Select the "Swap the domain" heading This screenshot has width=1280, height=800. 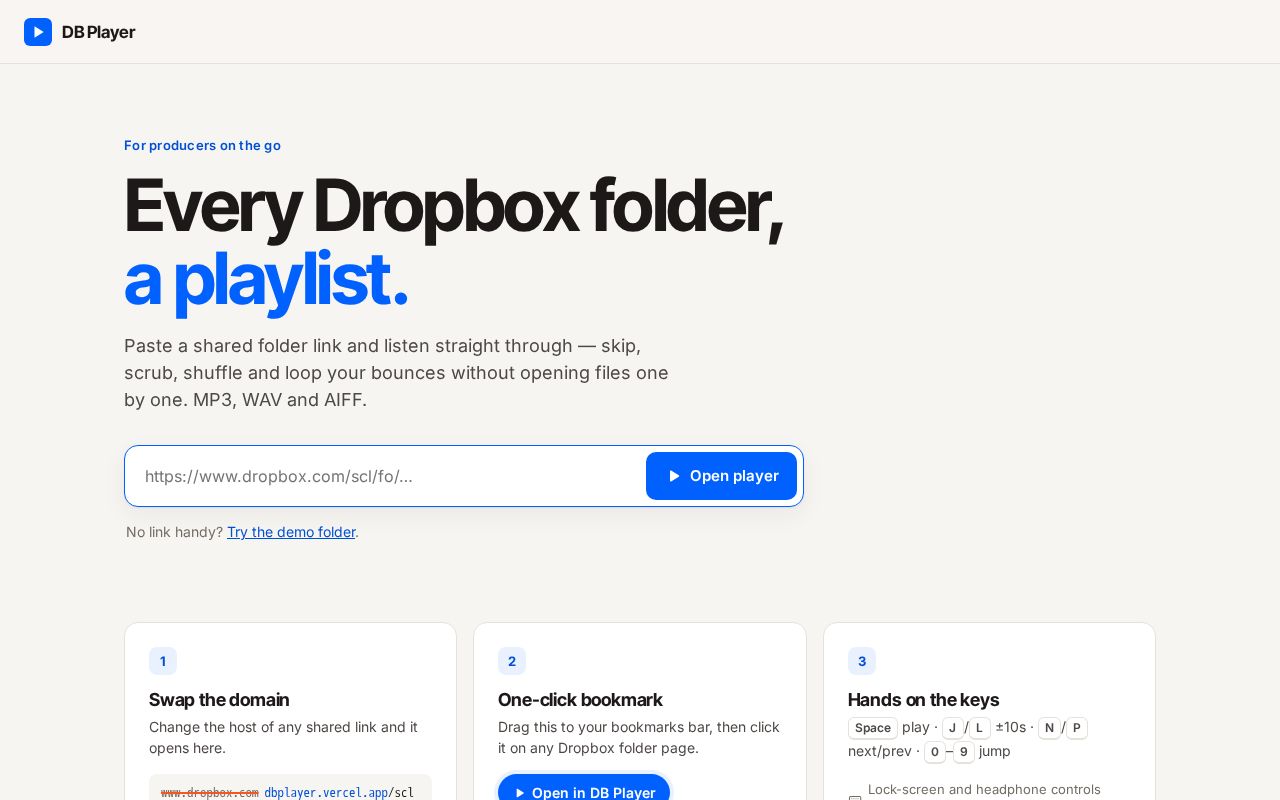219,700
